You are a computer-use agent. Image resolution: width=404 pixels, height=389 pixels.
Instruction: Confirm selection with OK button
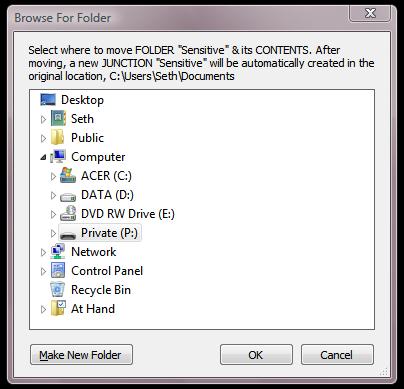pos(256,355)
